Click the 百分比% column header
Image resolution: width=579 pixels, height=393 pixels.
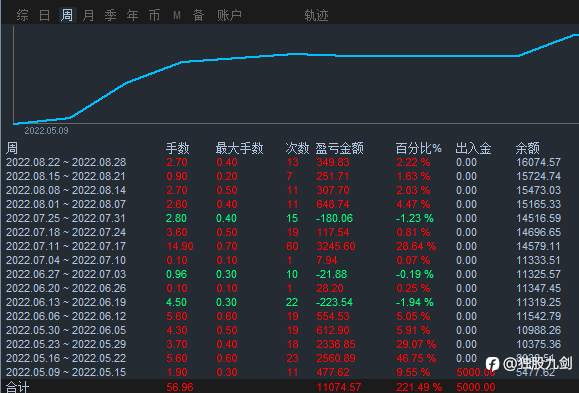click(x=418, y=148)
